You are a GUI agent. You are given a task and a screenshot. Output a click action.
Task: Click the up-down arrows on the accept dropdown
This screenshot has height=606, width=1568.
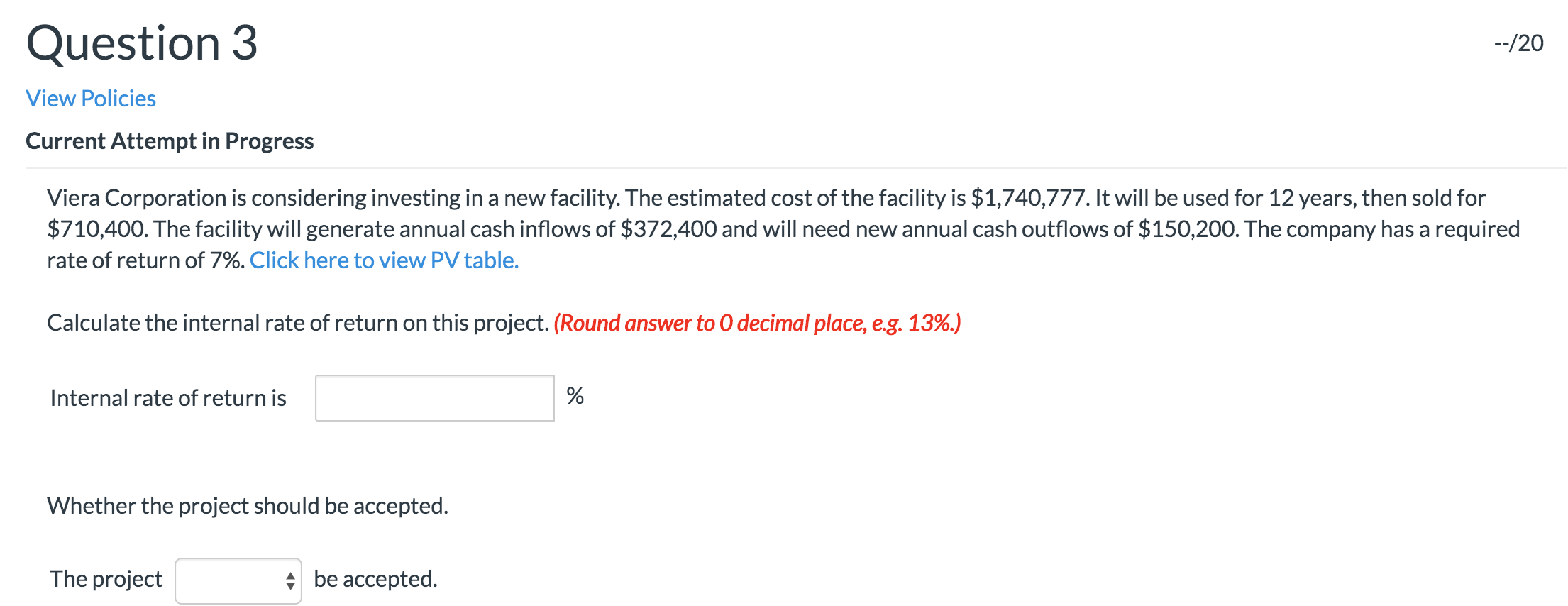[289, 580]
